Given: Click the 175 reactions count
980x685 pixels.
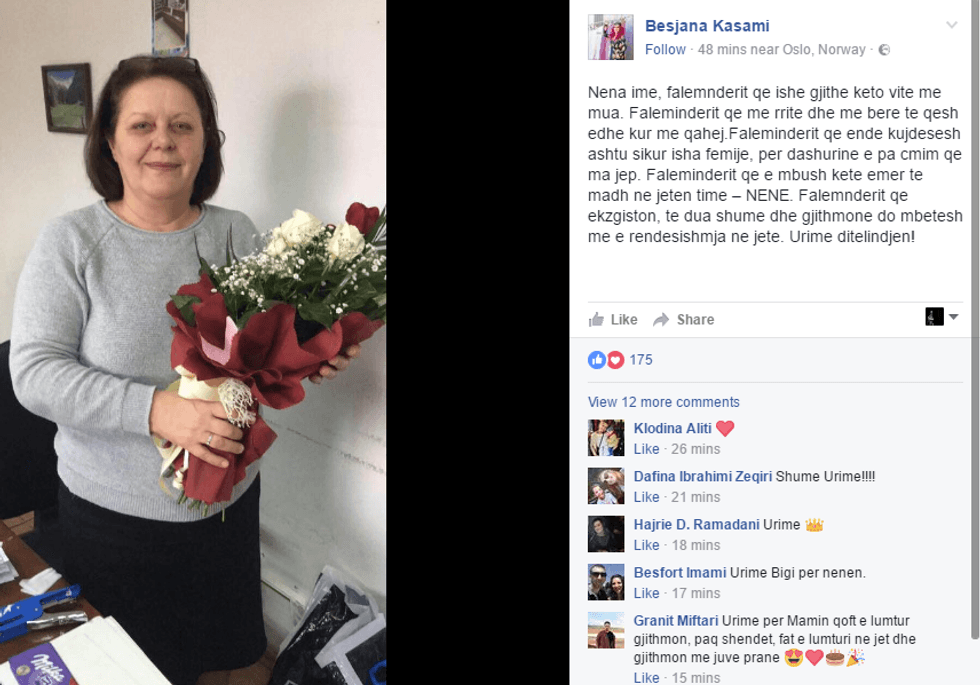Looking at the screenshot, I should click(641, 359).
